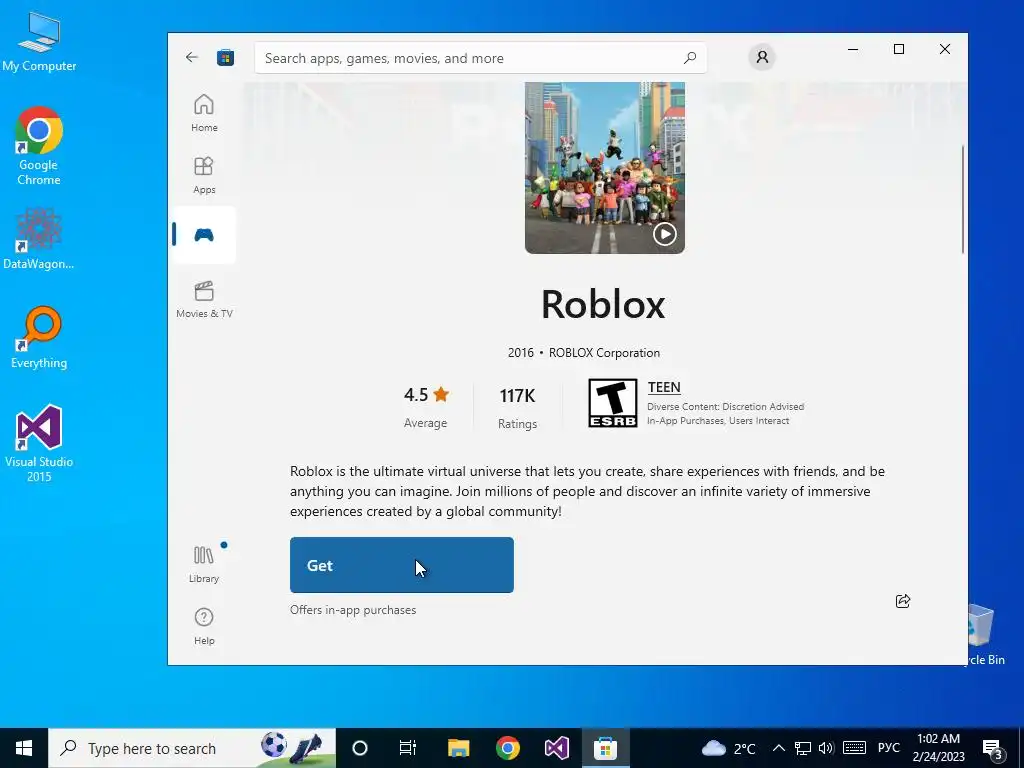Close the Microsoft Store window

[x=944, y=49]
